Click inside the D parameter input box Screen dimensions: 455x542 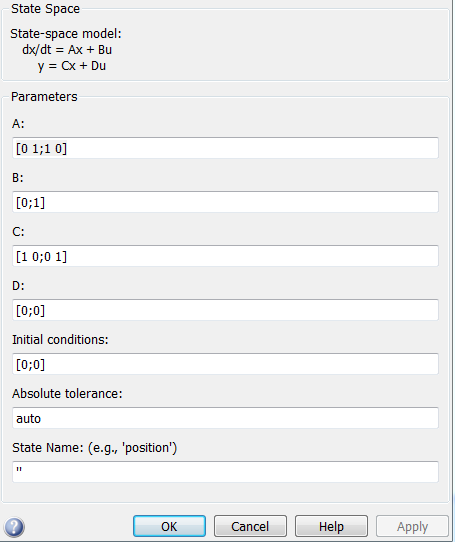(225, 310)
